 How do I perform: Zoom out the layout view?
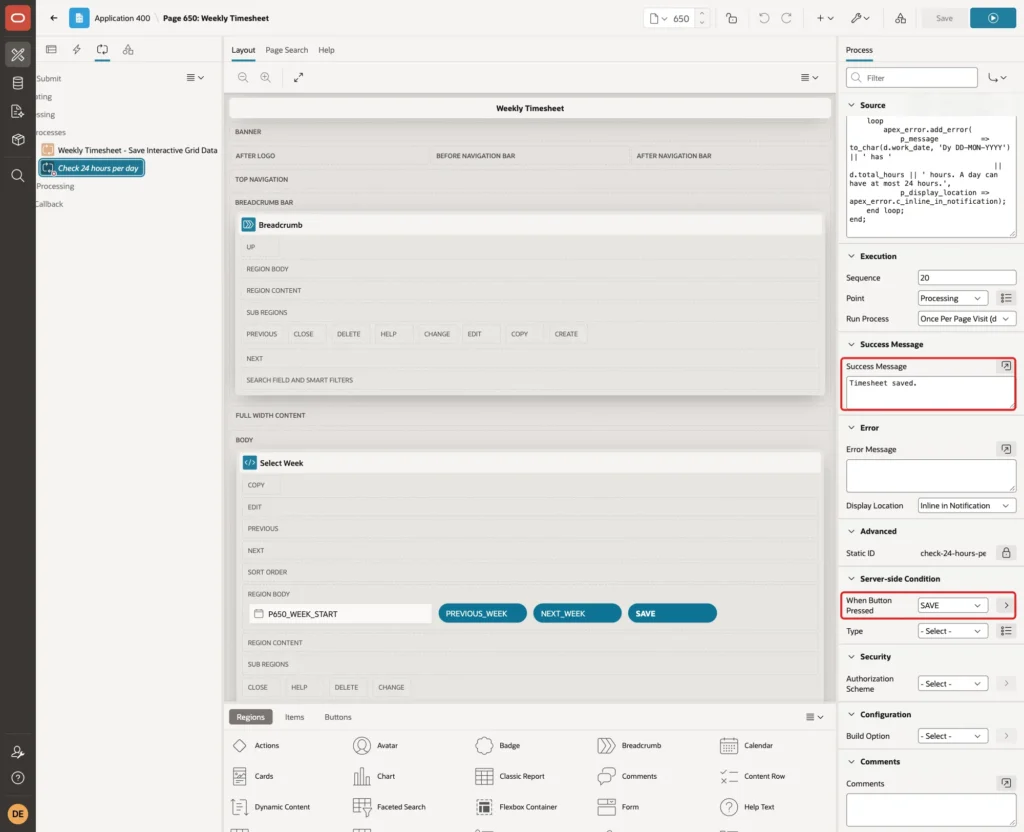(x=242, y=77)
